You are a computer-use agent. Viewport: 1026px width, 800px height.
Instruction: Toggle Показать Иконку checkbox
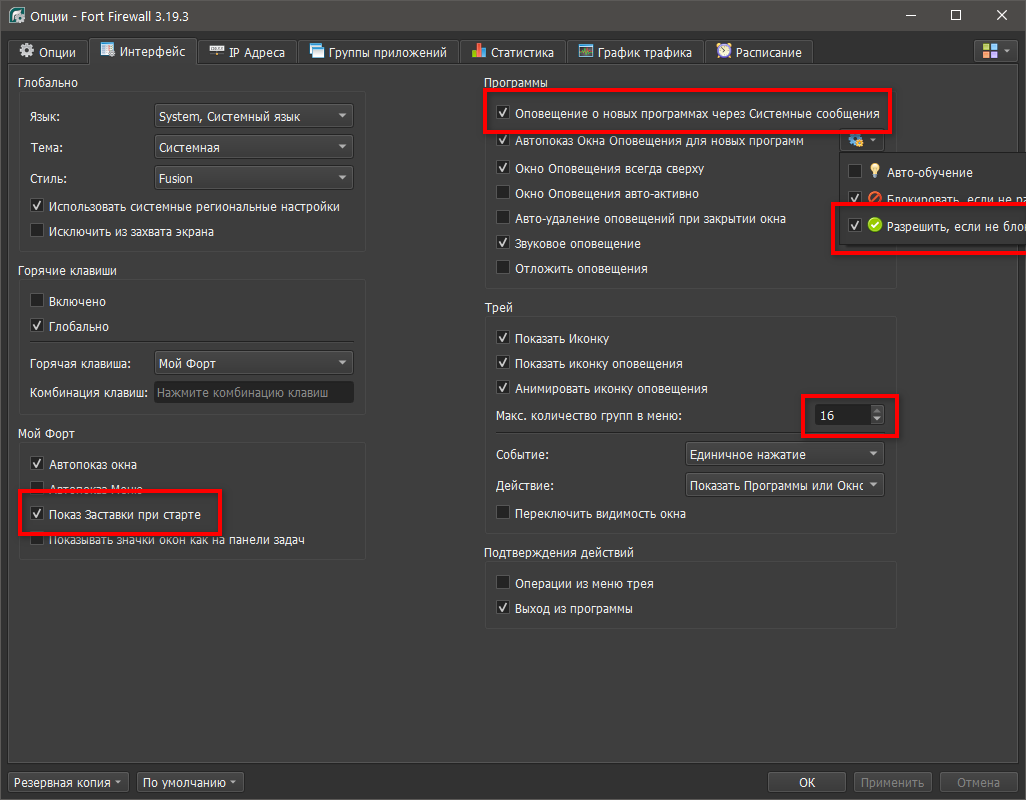553,338
